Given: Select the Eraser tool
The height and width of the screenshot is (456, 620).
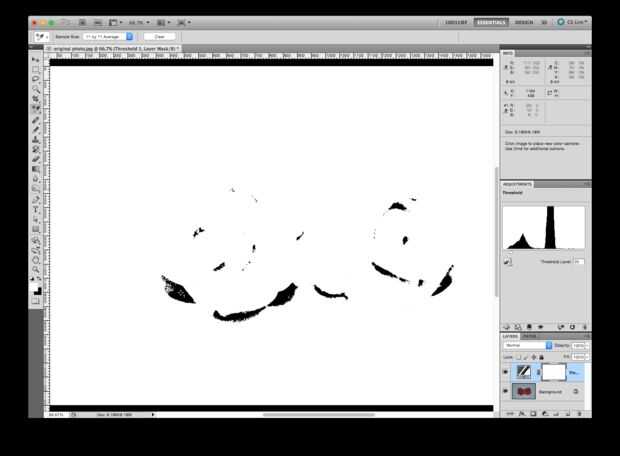Looking at the screenshot, I should (36, 159).
